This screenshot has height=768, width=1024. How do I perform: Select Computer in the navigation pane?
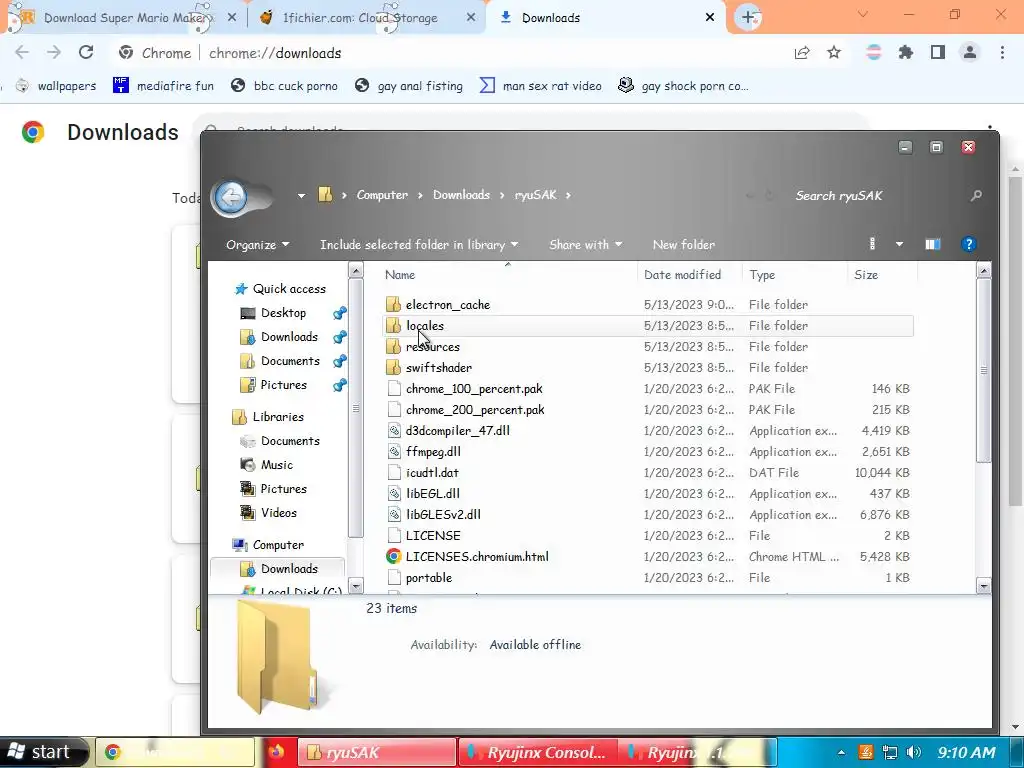278,545
